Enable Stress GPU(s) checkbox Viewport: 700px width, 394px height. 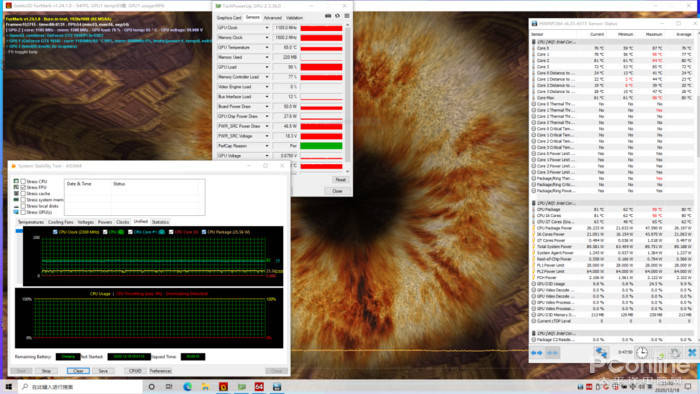23,212
